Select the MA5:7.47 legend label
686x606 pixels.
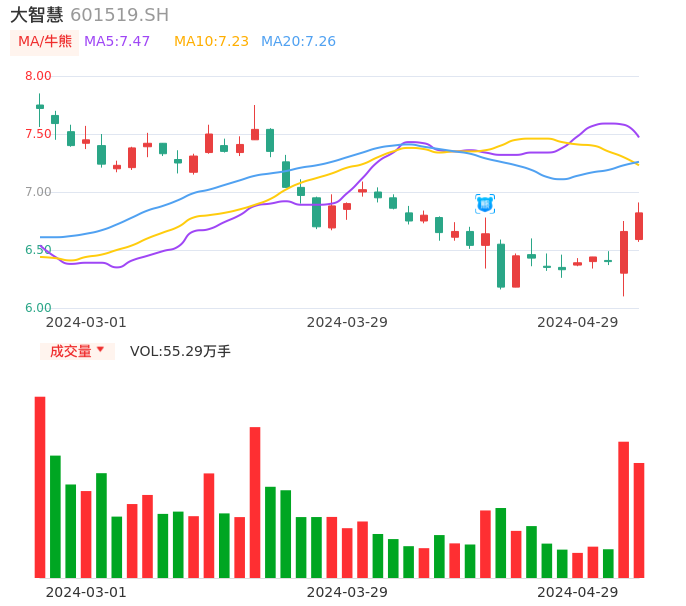point(117,42)
